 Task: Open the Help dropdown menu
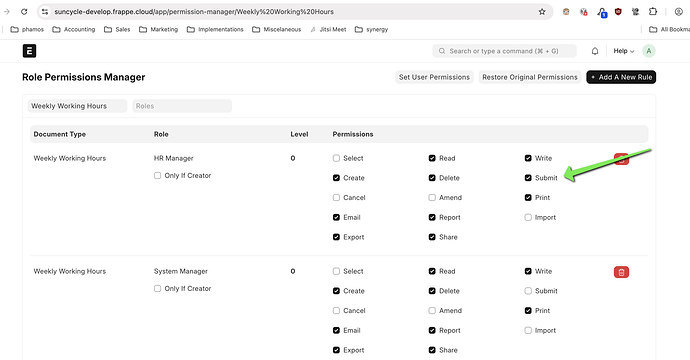pyautogui.click(x=624, y=51)
